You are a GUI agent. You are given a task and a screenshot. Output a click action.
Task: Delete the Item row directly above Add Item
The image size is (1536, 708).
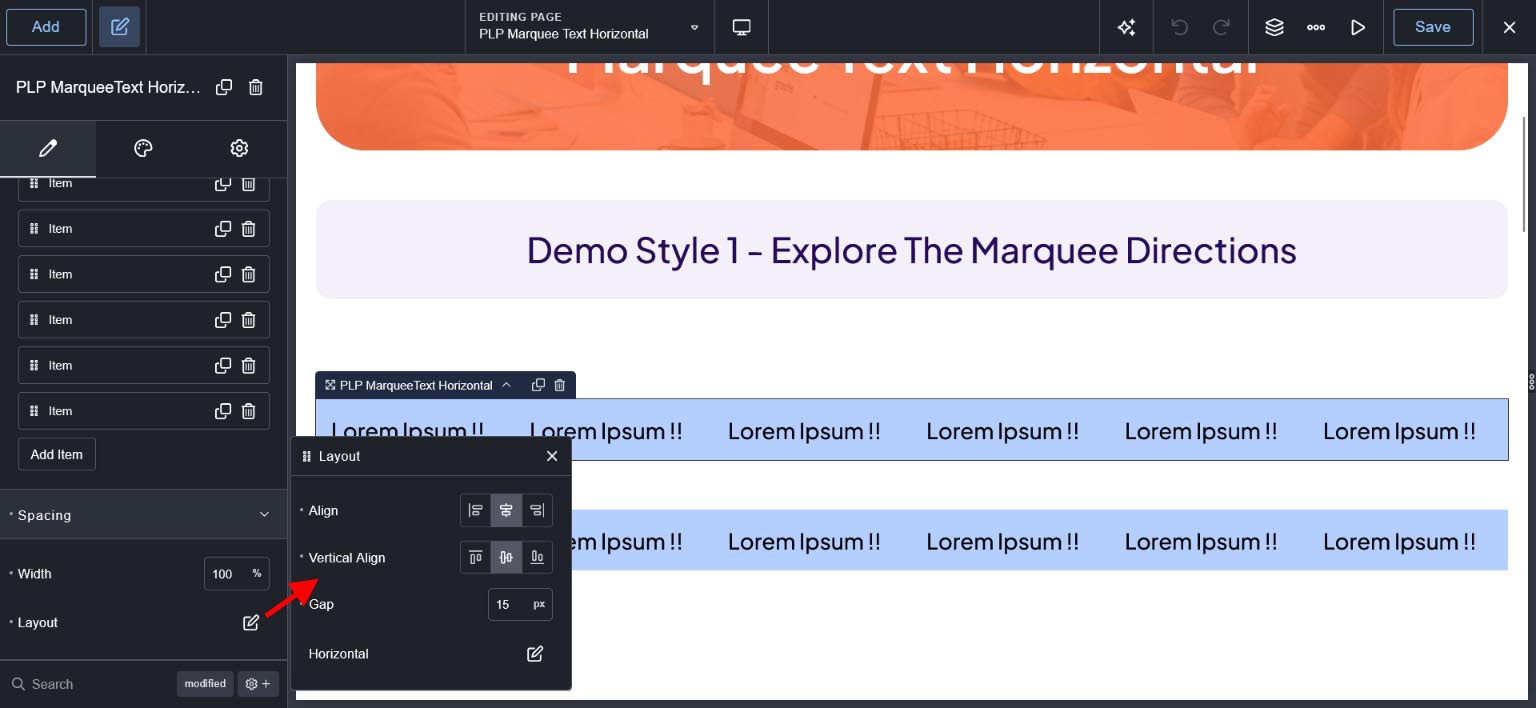[x=248, y=411]
